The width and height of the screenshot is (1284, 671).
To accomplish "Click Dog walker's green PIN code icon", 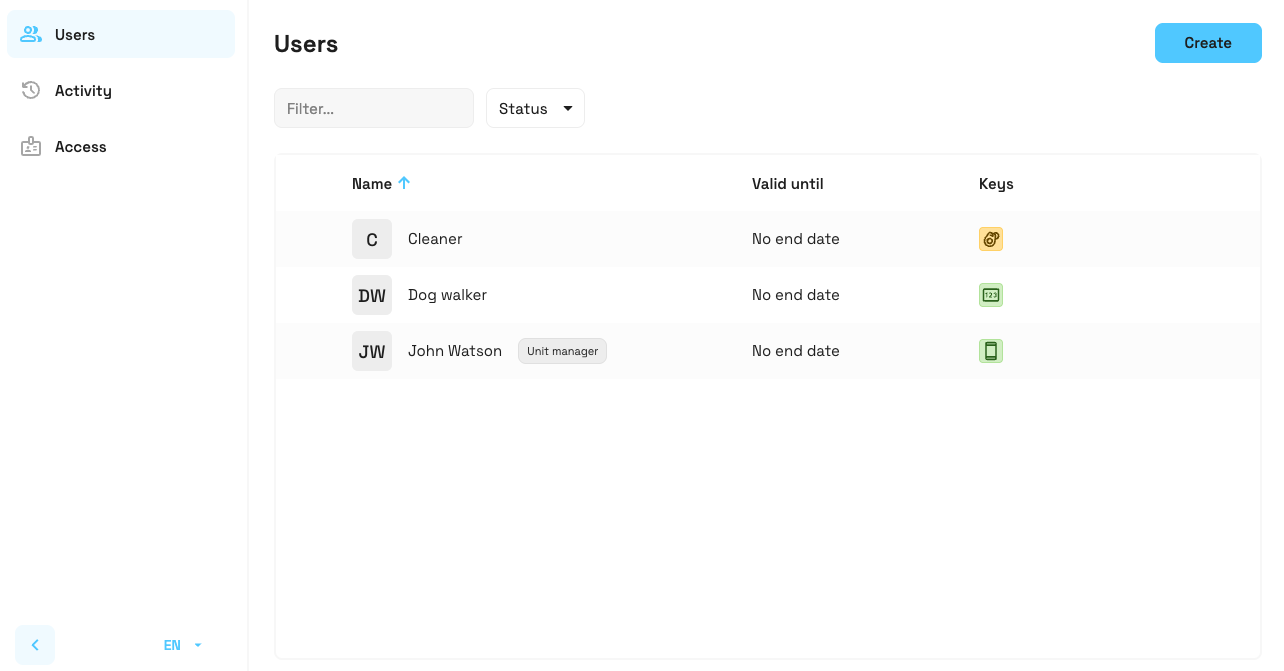I will (991, 295).
